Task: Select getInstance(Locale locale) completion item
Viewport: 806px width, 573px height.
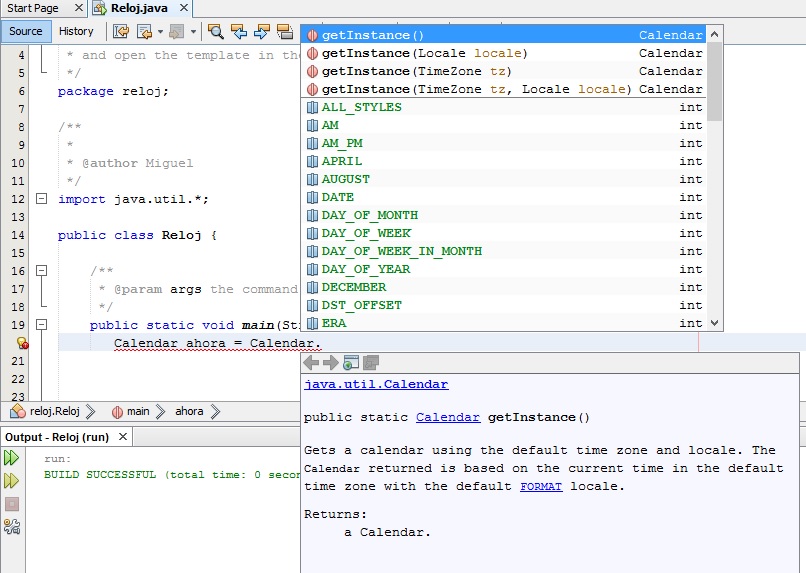Action: [x=424, y=53]
